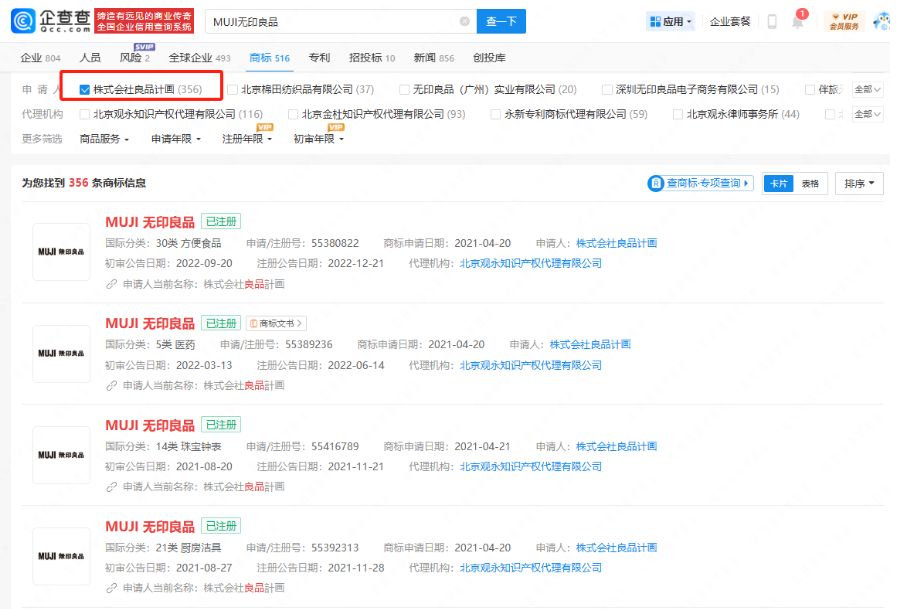This screenshot has width=909, height=609.
Task: Click the 查一下 search button
Action: click(501, 21)
